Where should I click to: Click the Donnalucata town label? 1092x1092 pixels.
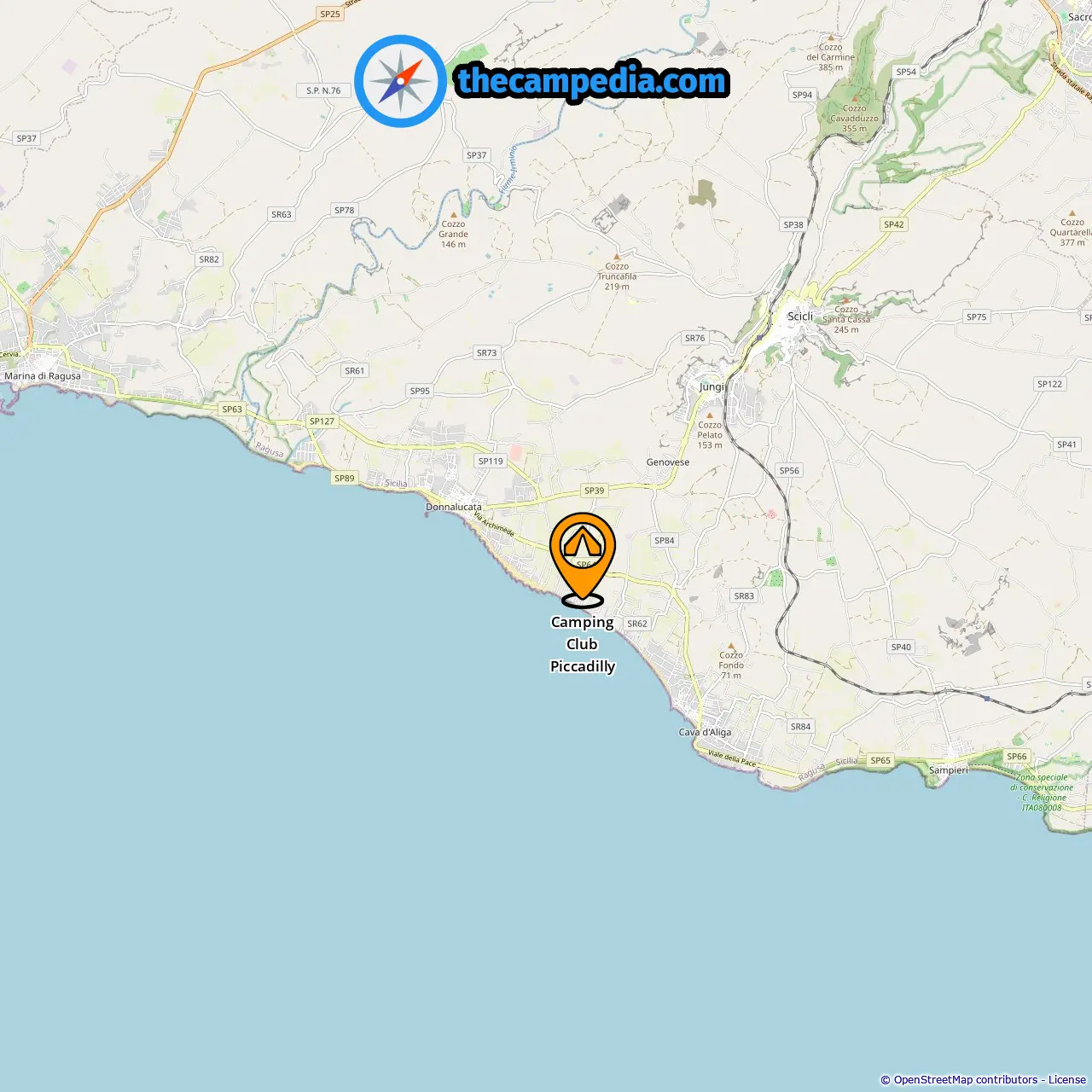pos(454,507)
